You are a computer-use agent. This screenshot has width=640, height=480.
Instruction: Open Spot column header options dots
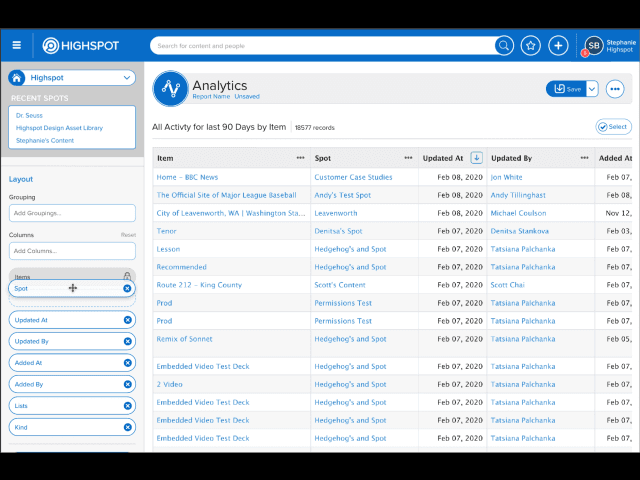click(408, 158)
